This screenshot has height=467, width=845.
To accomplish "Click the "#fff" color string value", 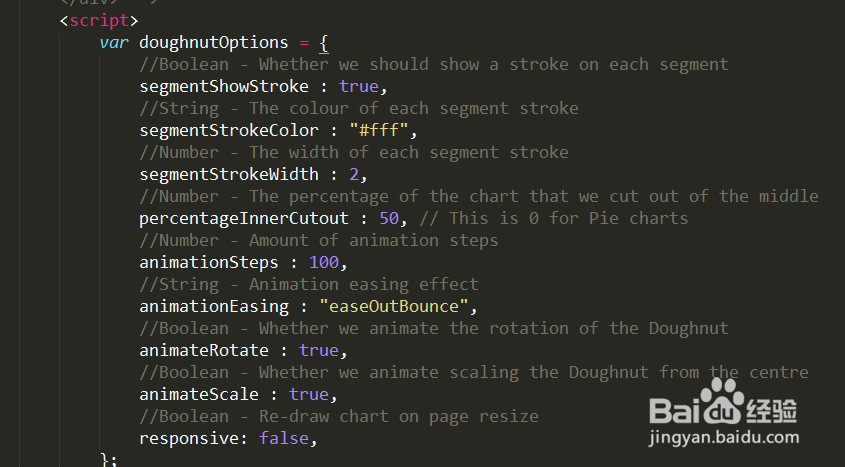I will pos(378,130).
